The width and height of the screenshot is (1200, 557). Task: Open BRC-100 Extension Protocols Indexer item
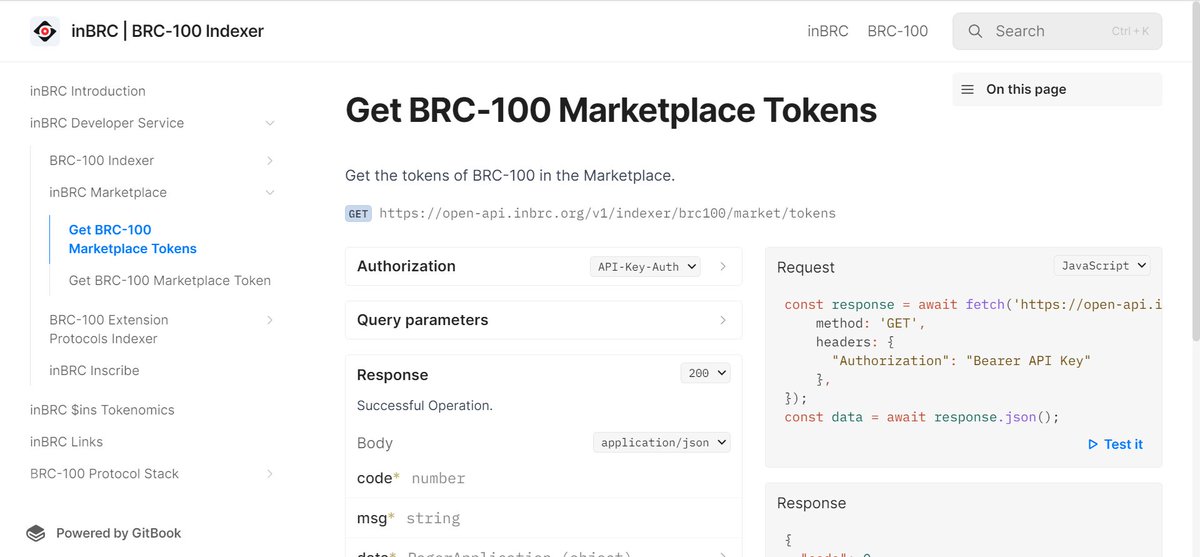click(x=109, y=329)
